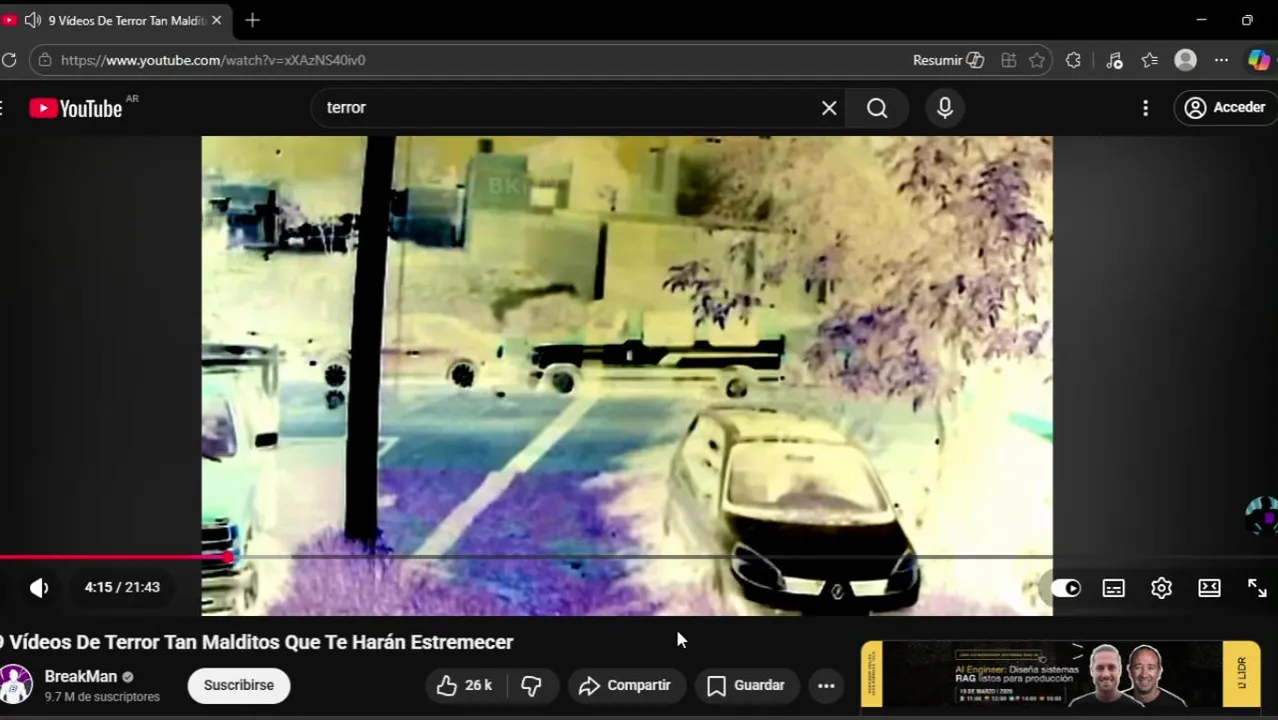Click the 4:15 / 21:43 time display
The width and height of the screenshot is (1278, 720).
tap(122, 587)
